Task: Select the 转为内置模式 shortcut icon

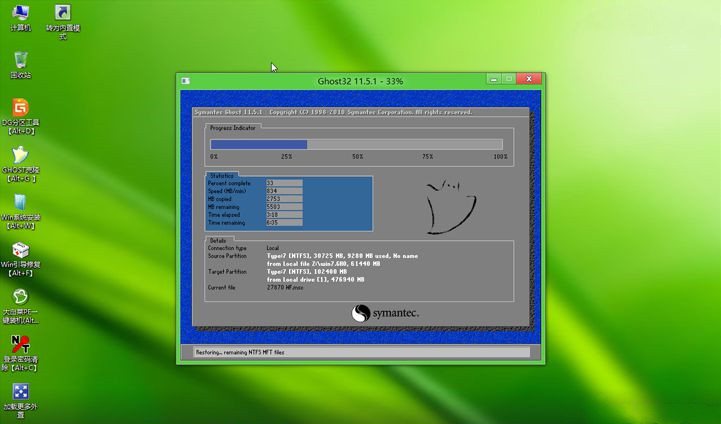Action: 63,22
